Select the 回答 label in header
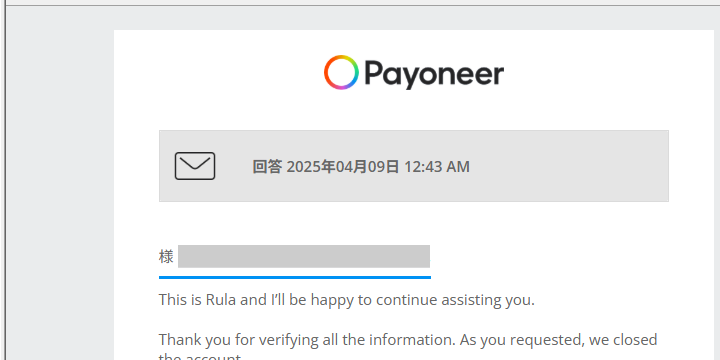The image size is (720, 360). (x=267, y=167)
